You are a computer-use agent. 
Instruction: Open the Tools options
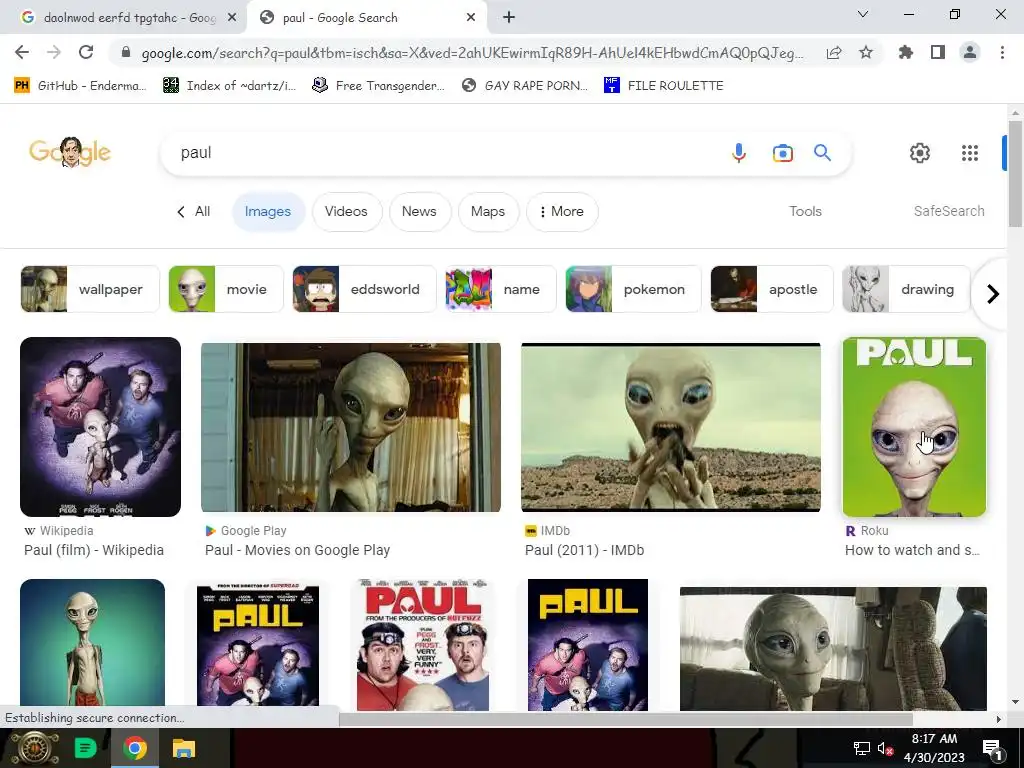pos(805,212)
